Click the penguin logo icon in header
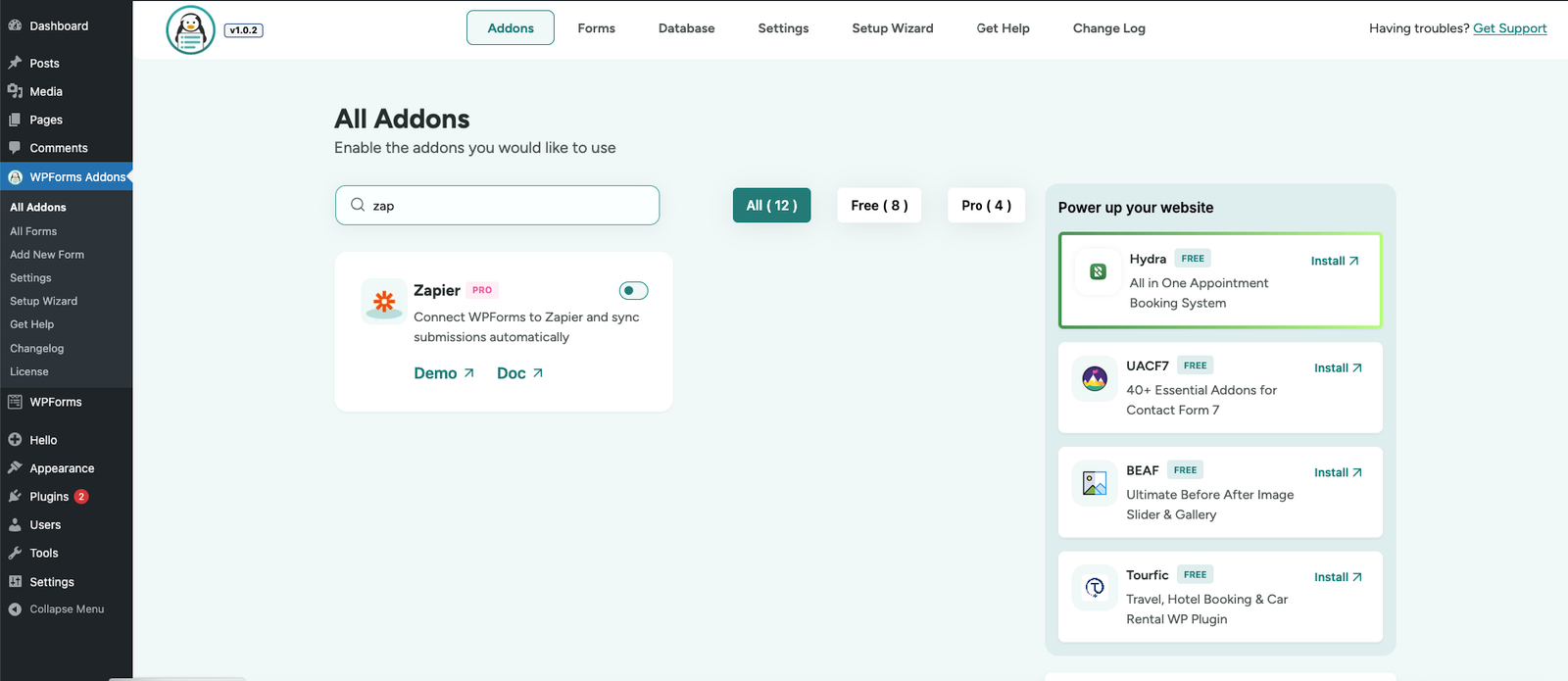This screenshot has height=681, width=1568. click(x=190, y=30)
